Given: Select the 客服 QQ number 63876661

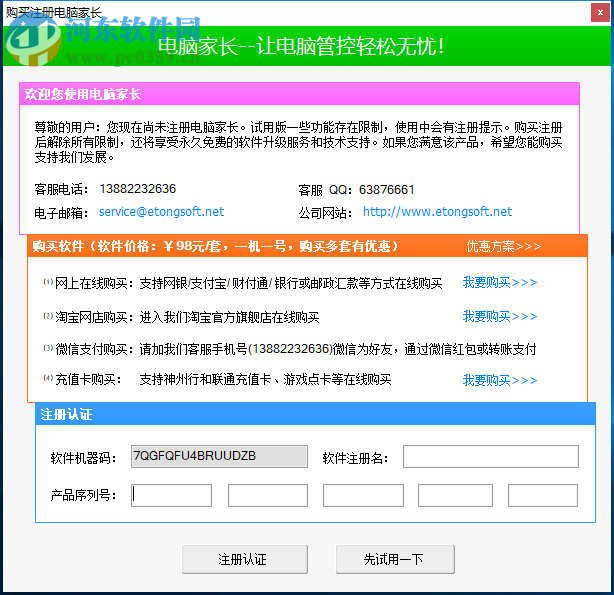Looking at the screenshot, I should pos(386,190).
